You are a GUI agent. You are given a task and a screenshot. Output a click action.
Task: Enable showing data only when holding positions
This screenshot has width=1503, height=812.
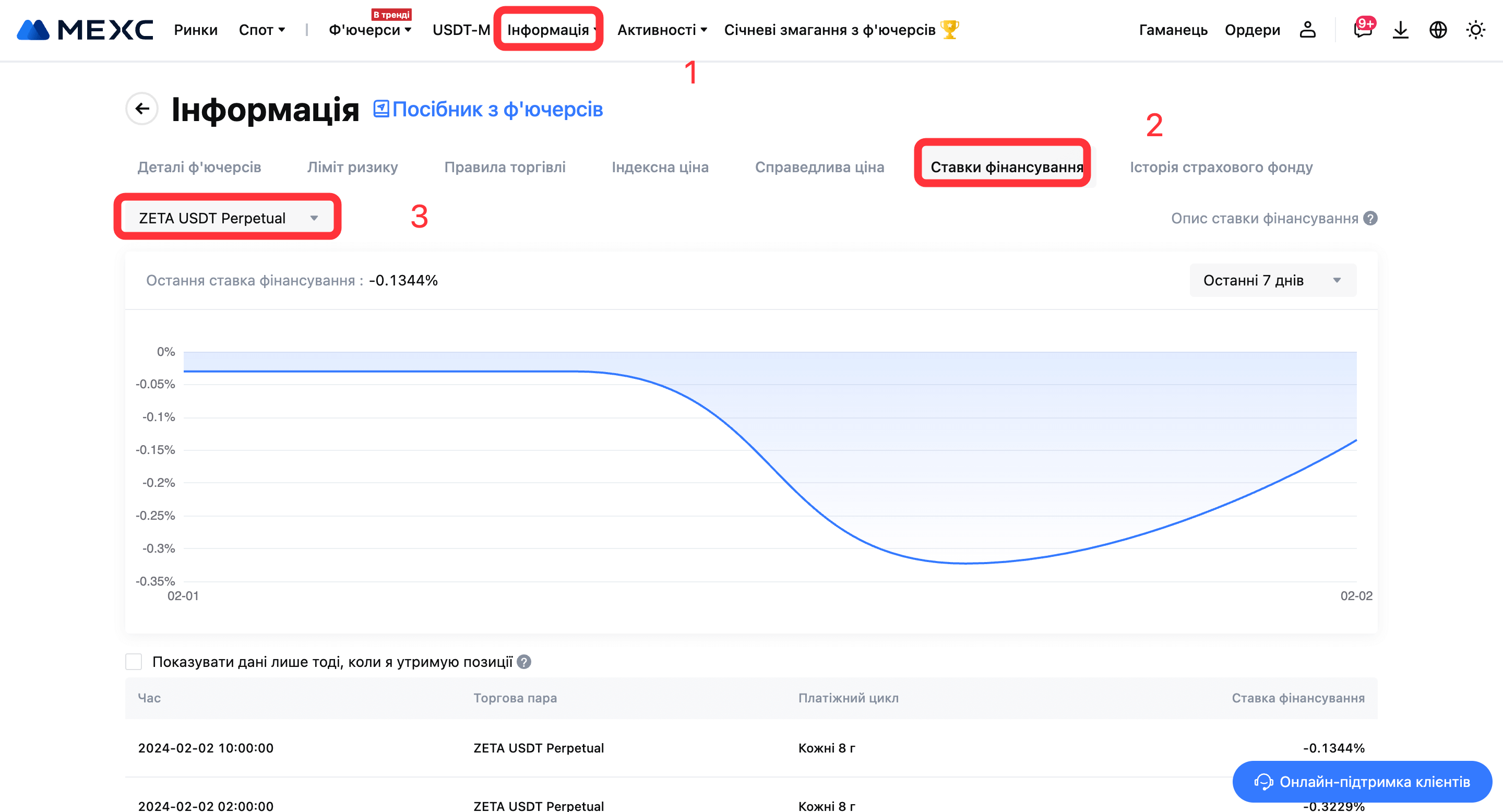pos(134,662)
